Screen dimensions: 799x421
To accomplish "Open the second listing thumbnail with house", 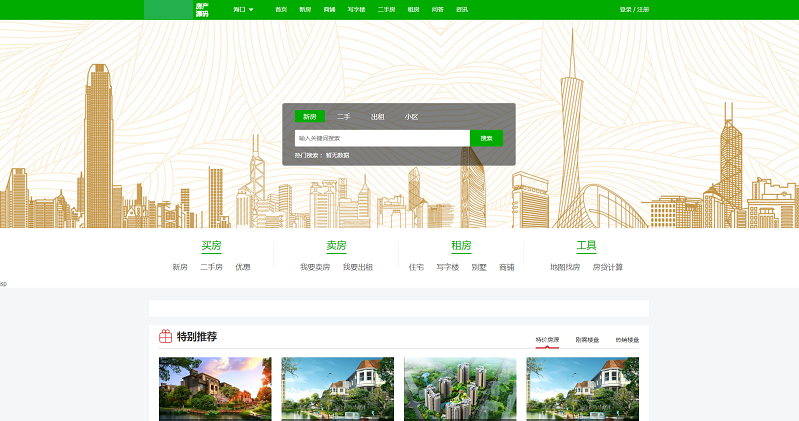I will pyautogui.click(x=337, y=389).
